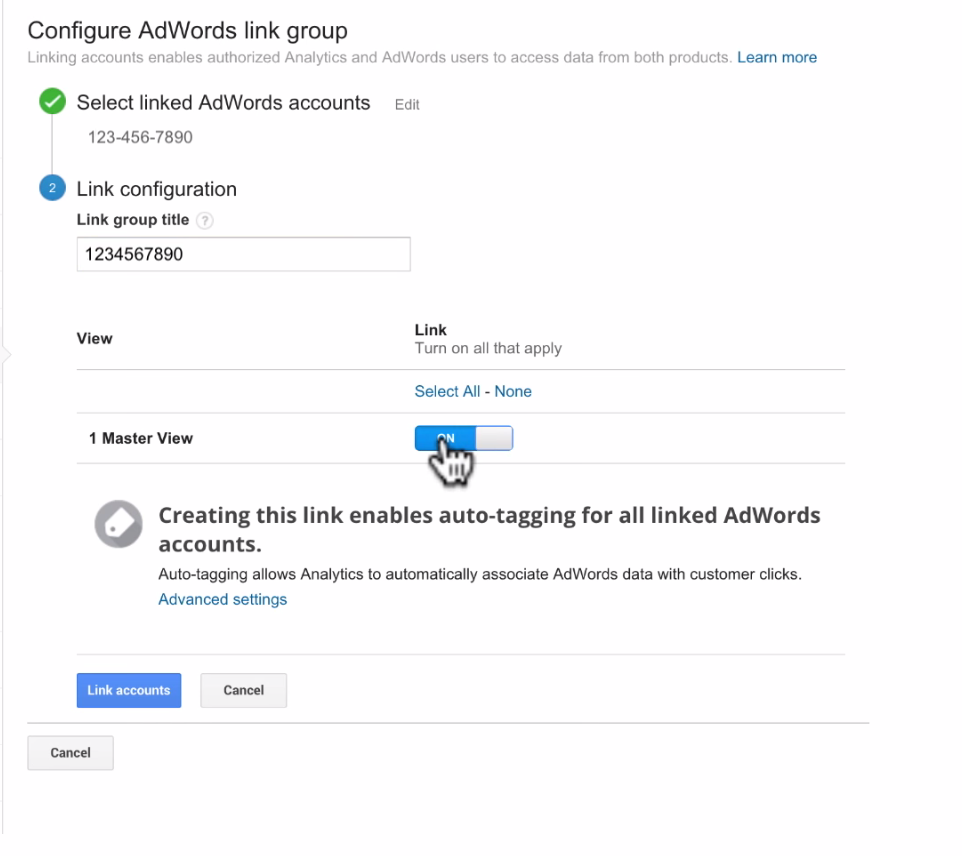Click the 123-456-7890 account ID text
The width and height of the screenshot is (962, 856).
[x=140, y=137]
